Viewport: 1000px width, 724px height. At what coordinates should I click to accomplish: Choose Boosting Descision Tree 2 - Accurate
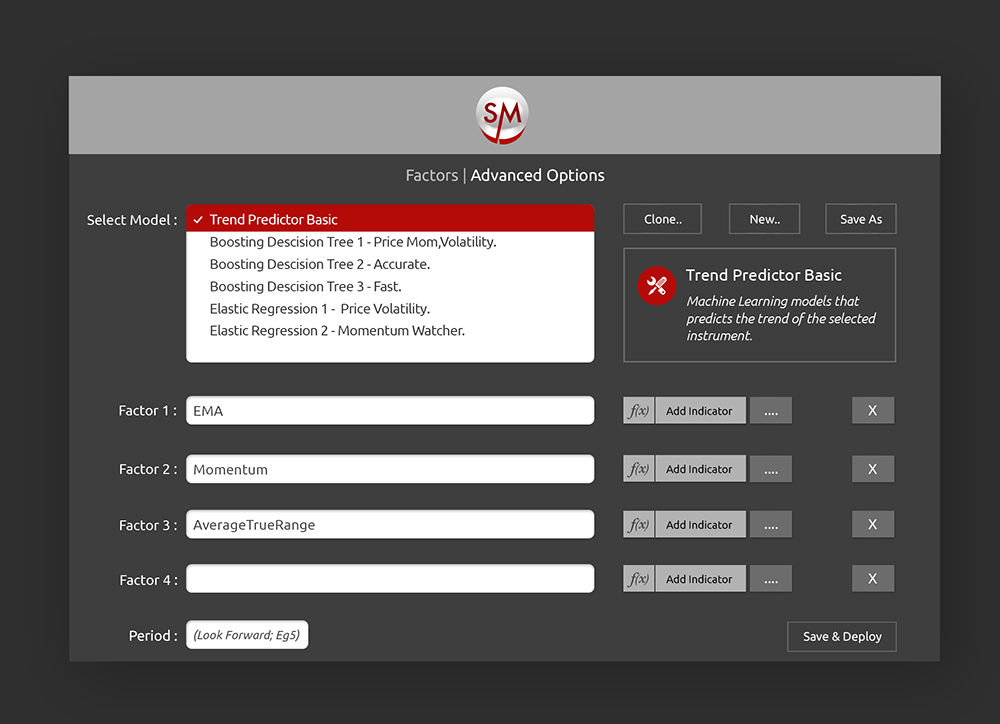pos(319,264)
